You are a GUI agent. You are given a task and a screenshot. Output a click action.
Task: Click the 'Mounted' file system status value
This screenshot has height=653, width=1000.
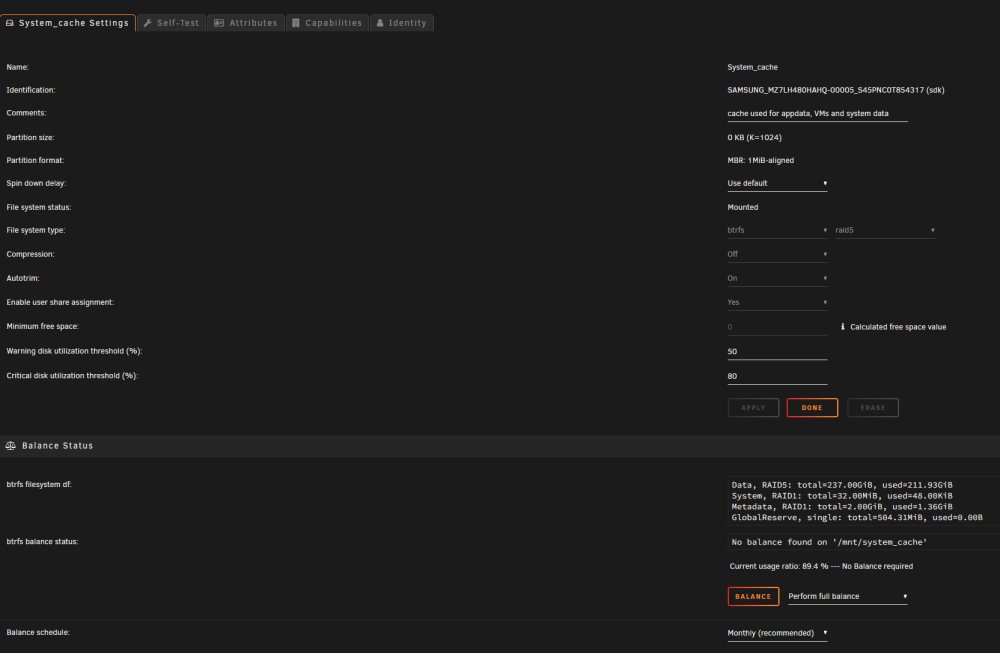pyautogui.click(x=742, y=207)
